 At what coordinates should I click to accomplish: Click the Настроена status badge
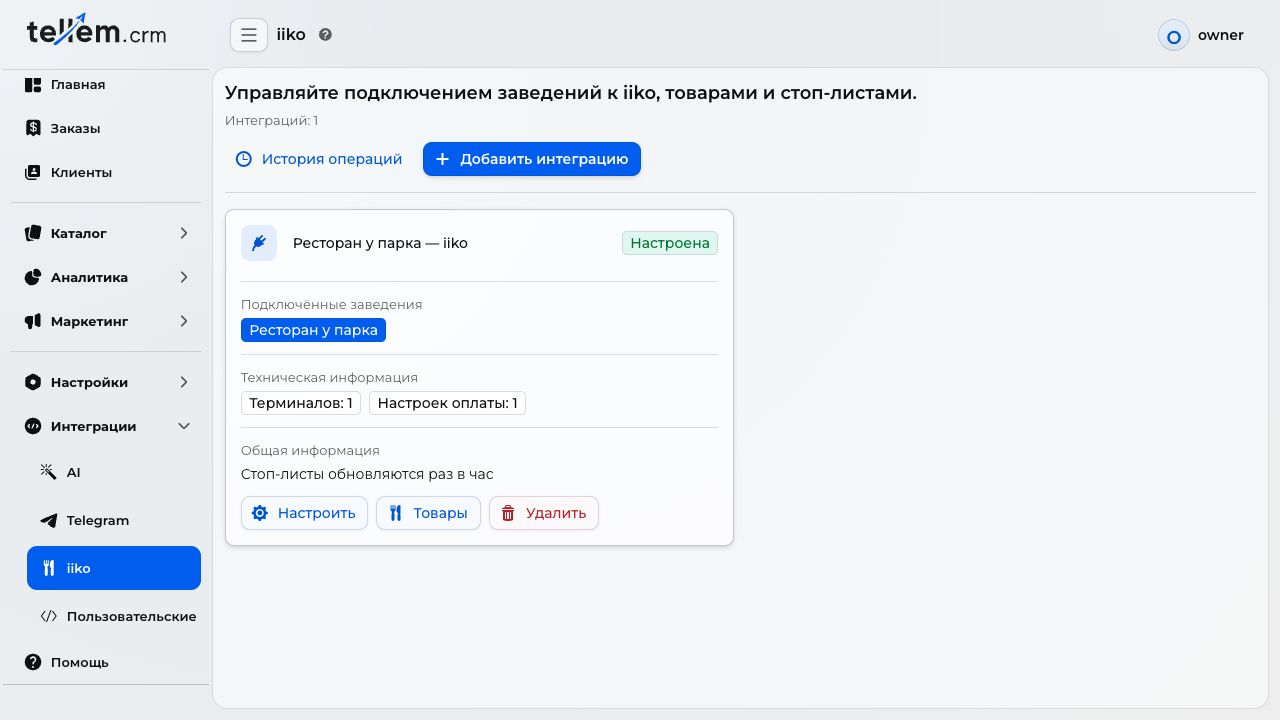pyautogui.click(x=670, y=243)
